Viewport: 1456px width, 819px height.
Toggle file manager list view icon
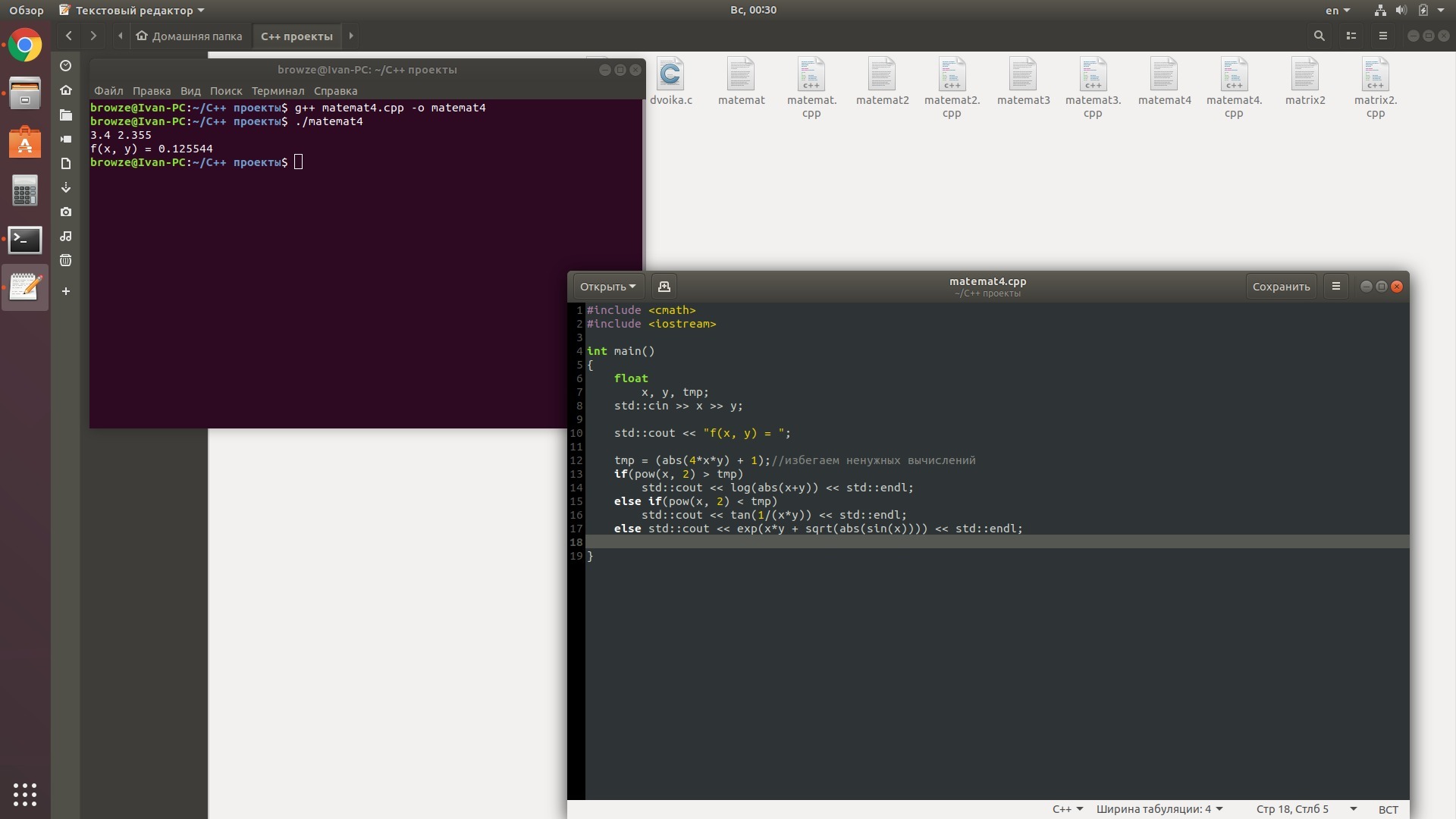[1351, 36]
